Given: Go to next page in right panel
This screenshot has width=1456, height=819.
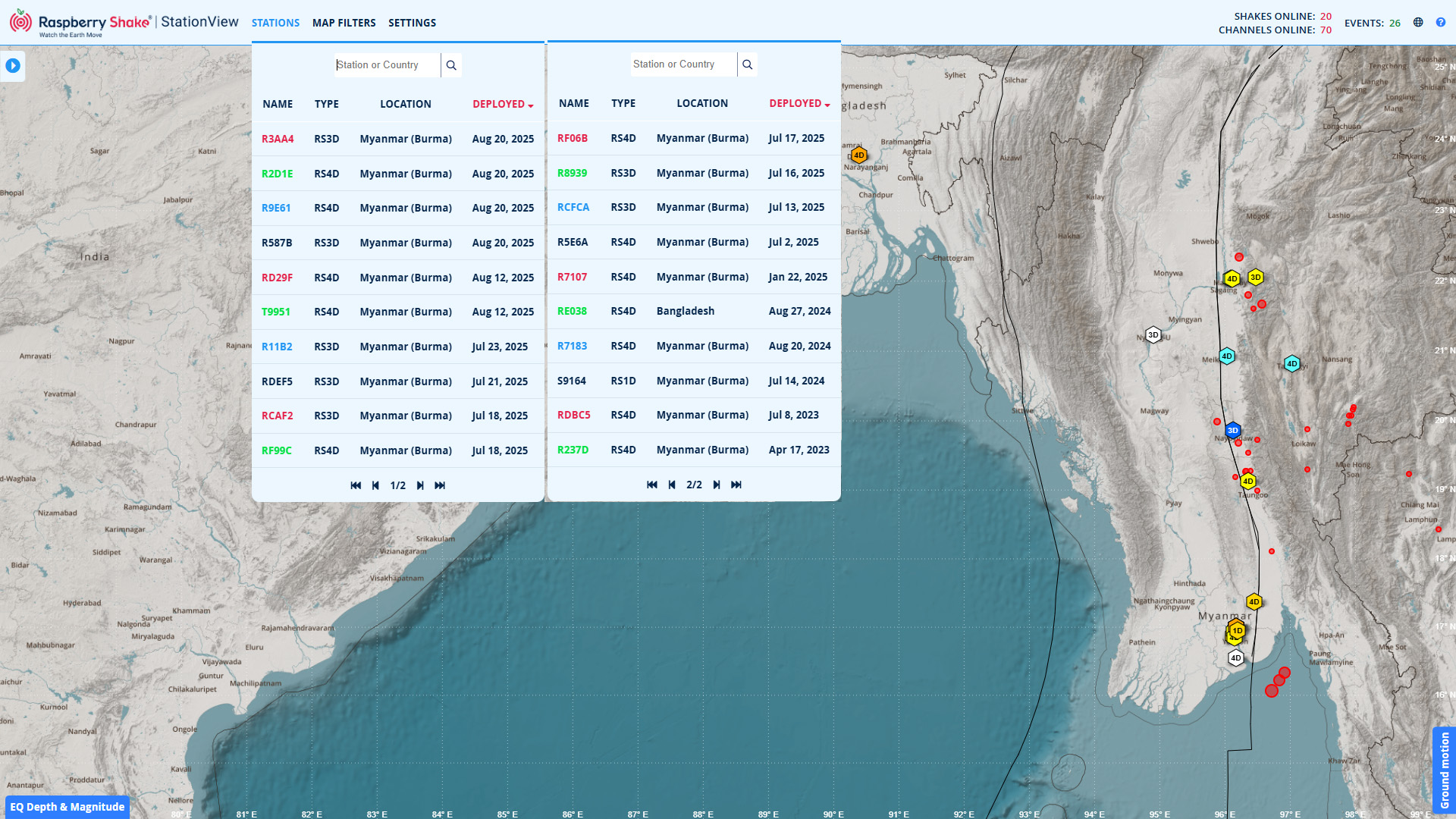Looking at the screenshot, I should tap(717, 485).
